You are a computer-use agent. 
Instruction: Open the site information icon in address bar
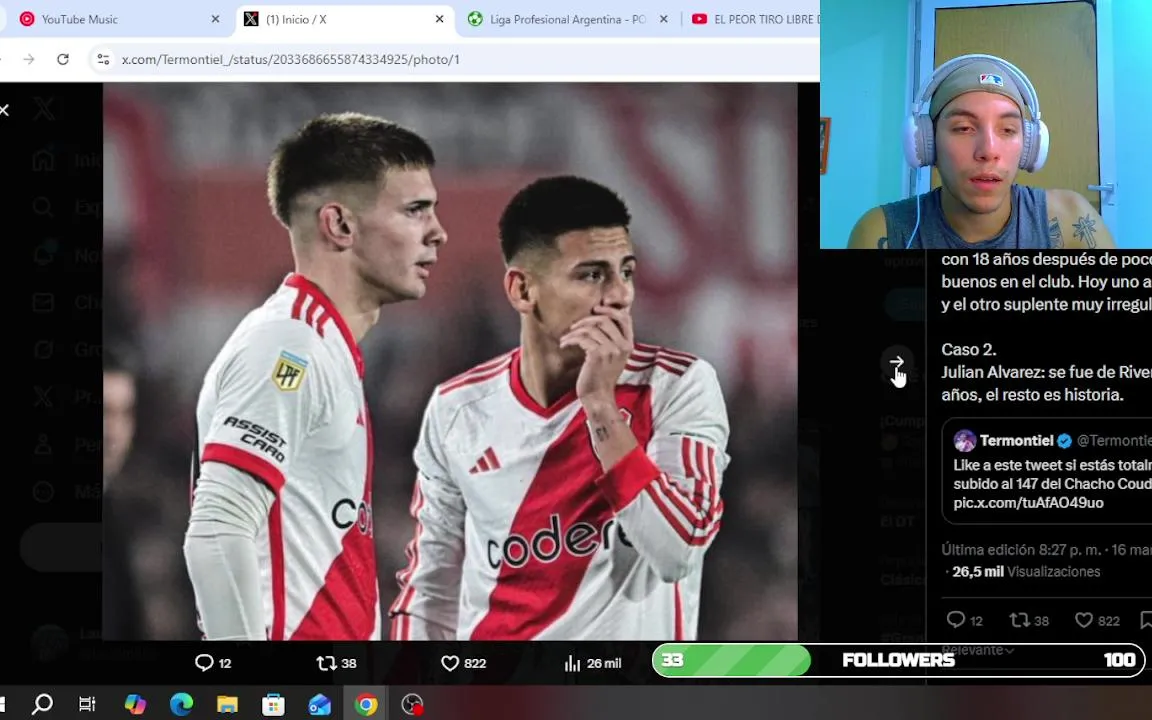coord(104,60)
